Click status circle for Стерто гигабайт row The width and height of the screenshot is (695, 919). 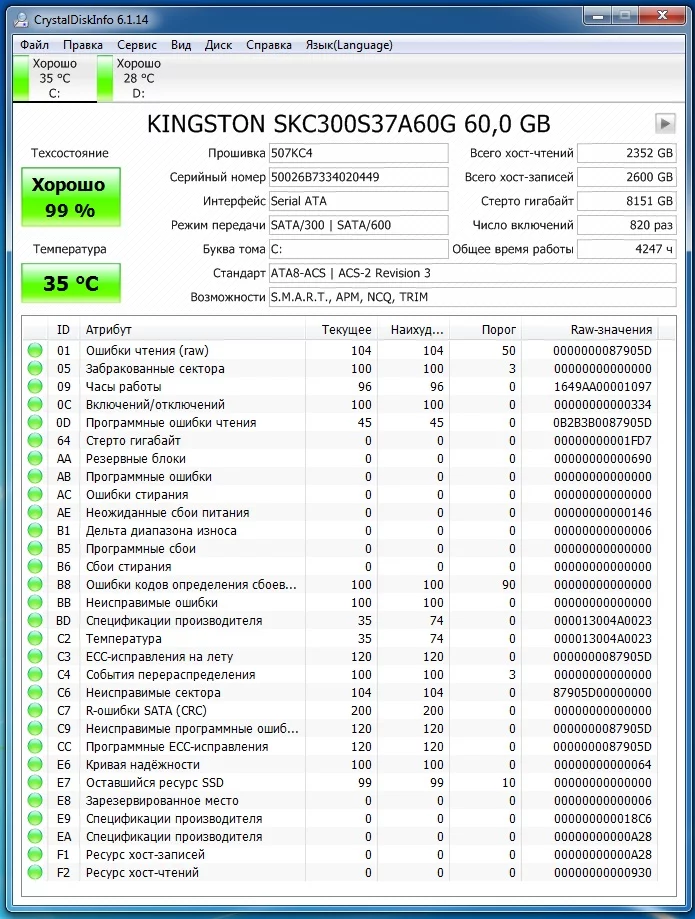point(35,441)
